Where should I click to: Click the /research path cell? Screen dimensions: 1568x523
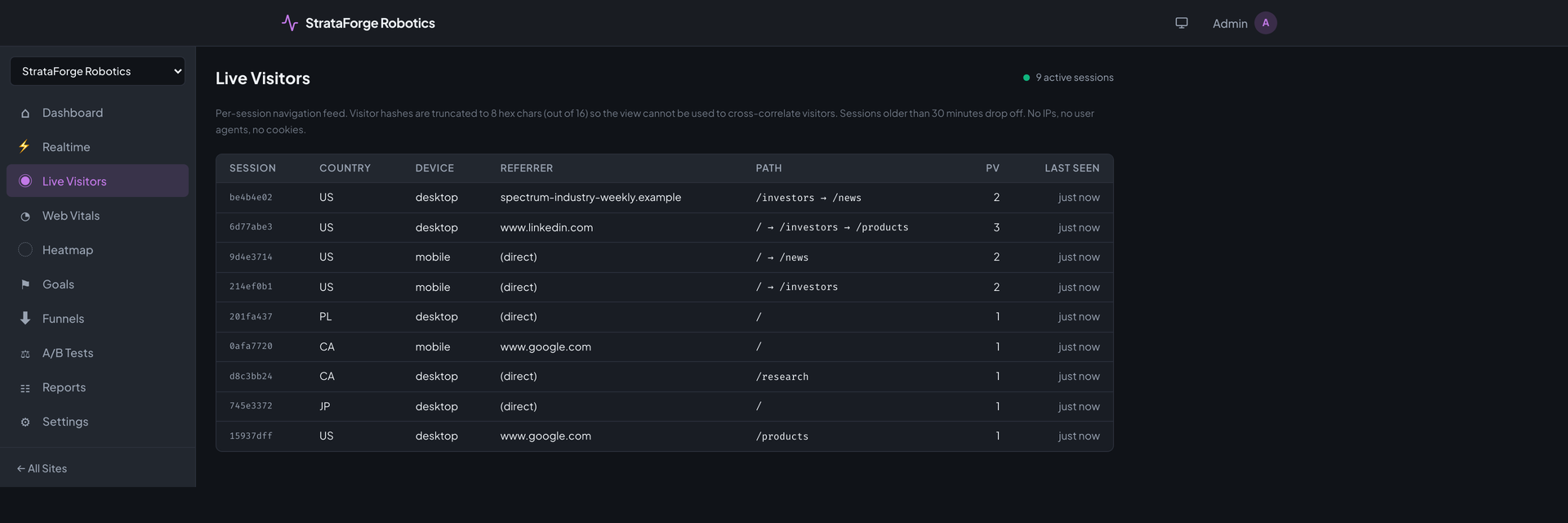point(782,377)
